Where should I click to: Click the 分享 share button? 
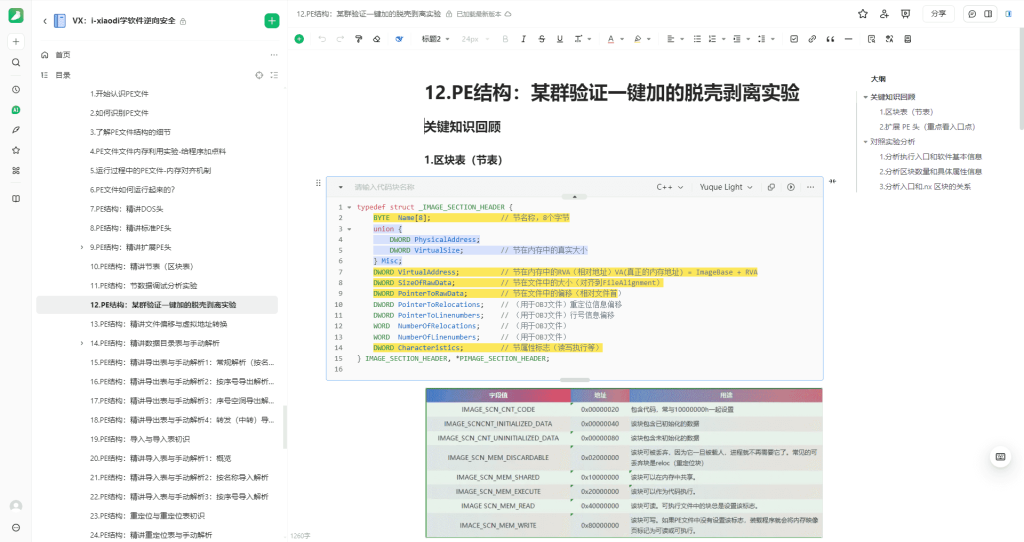pos(937,14)
